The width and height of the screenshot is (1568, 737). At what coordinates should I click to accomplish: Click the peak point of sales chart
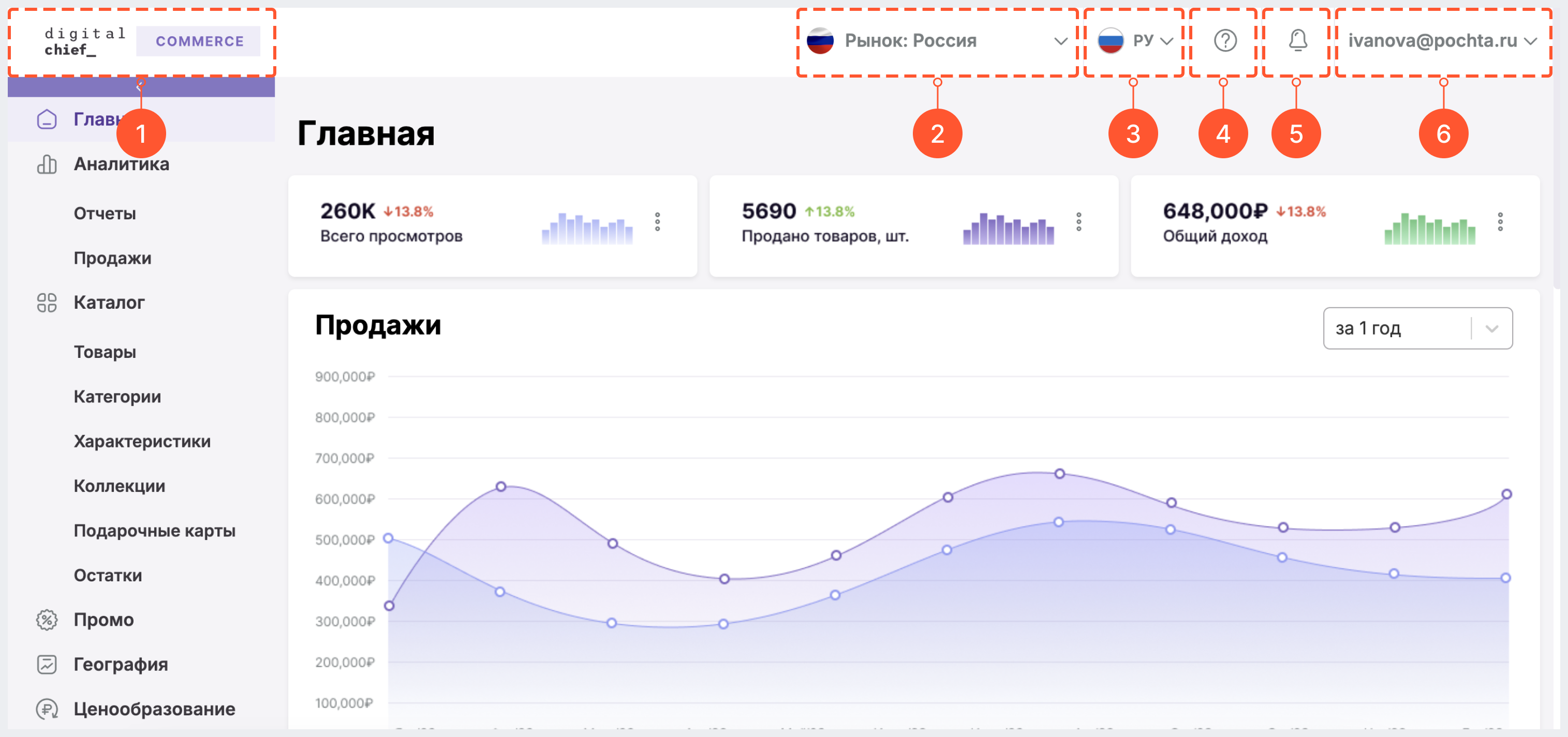[x=1060, y=473]
